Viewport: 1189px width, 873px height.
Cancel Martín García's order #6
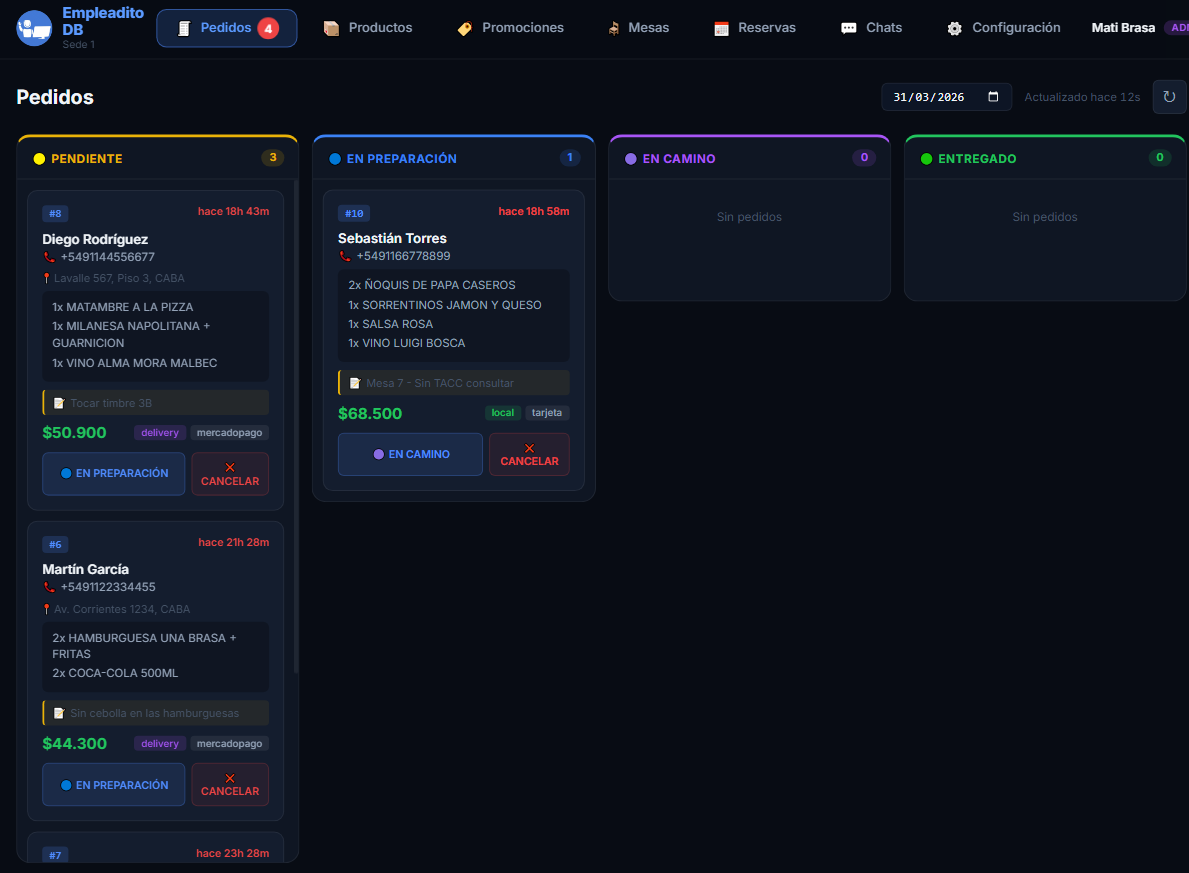[x=230, y=784]
